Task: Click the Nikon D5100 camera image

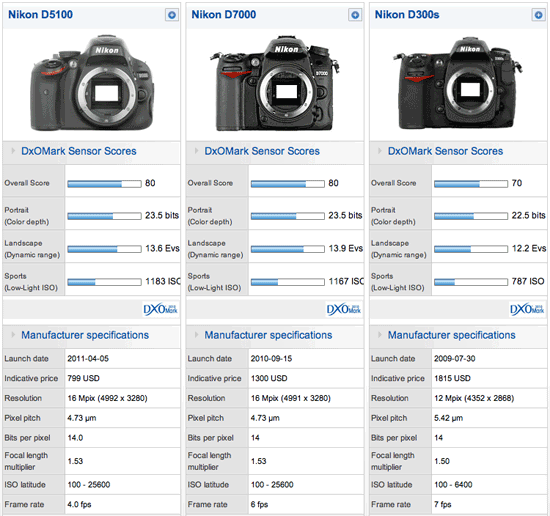Action: pos(92,83)
